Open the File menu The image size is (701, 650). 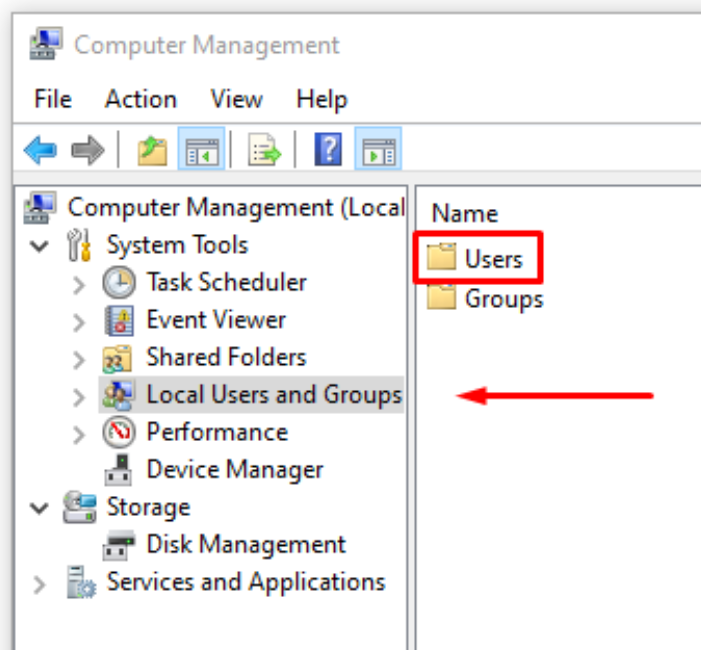pyautogui.click(x=52, y=99)
